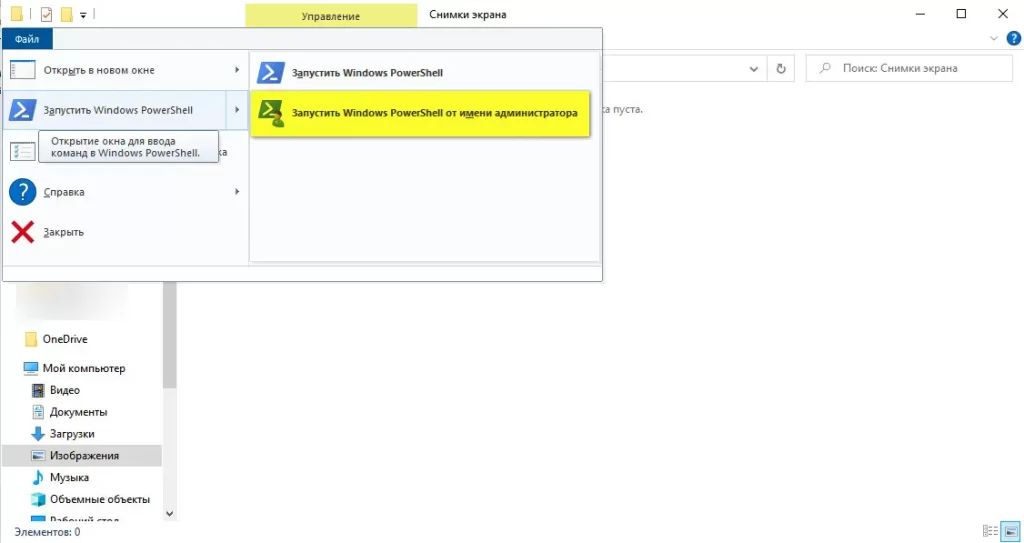The image size is (1024, 543).
Task: Select Изображения in the sidebar
Action: click(x=82, y=455)
